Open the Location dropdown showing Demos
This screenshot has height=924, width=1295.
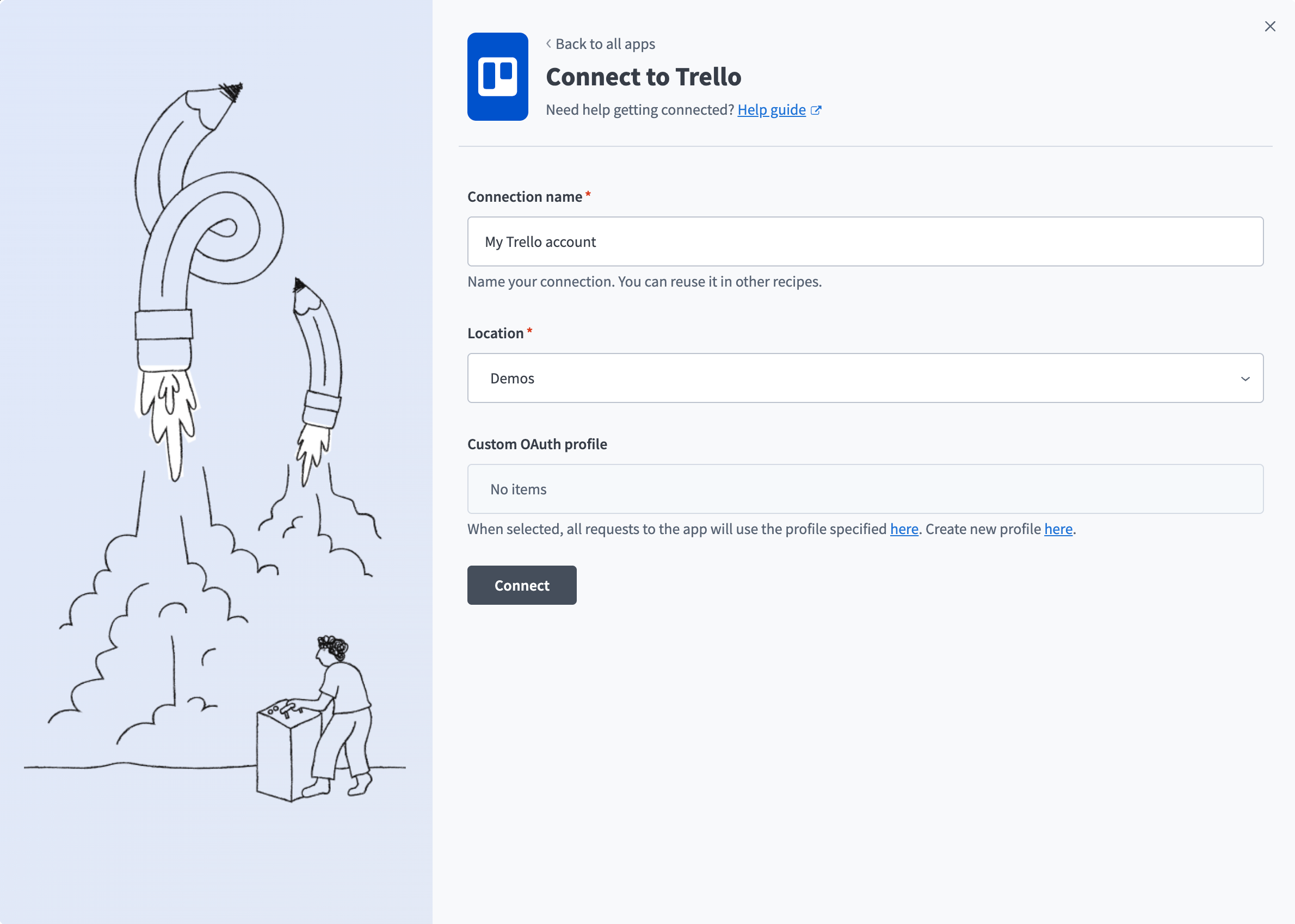click(x=865, y=378)
